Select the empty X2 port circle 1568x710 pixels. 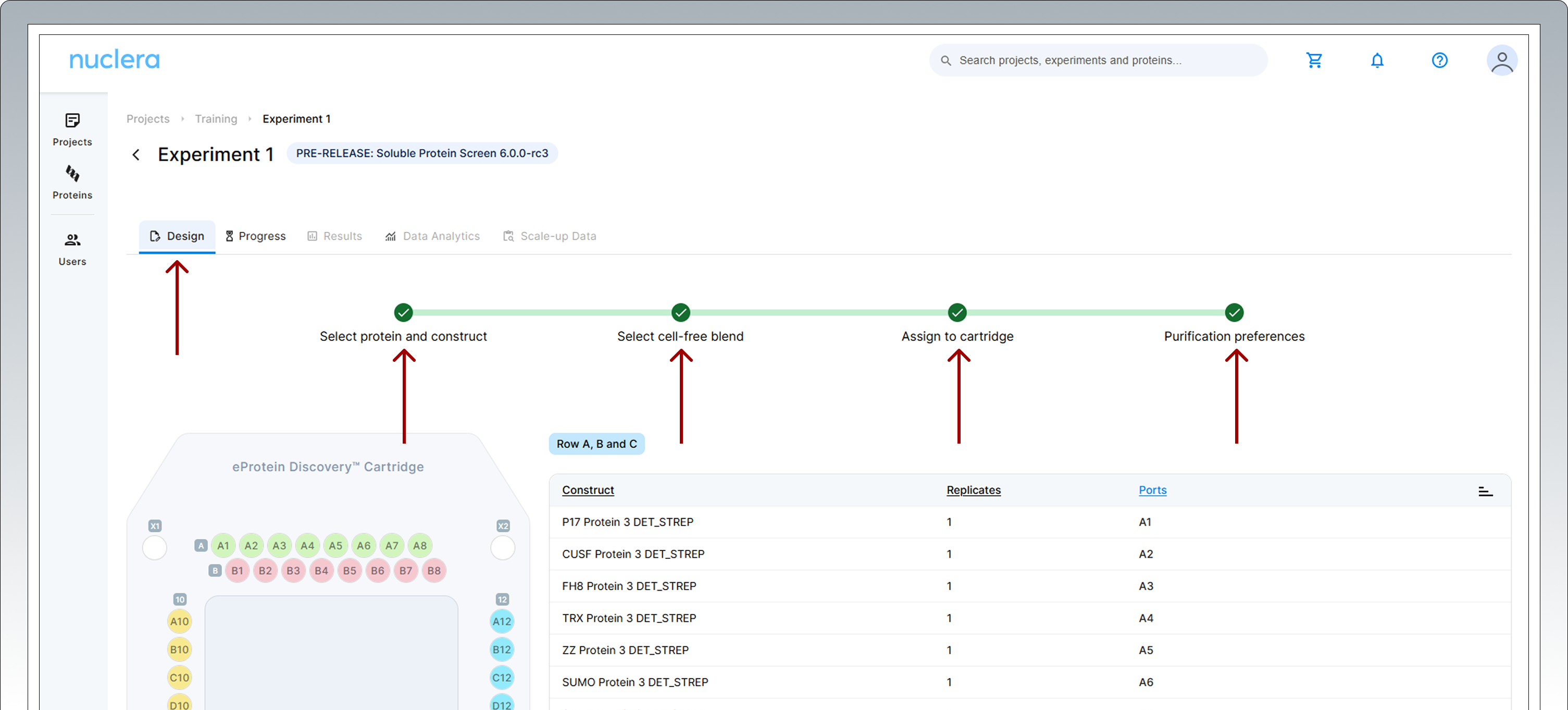(503, 547)
